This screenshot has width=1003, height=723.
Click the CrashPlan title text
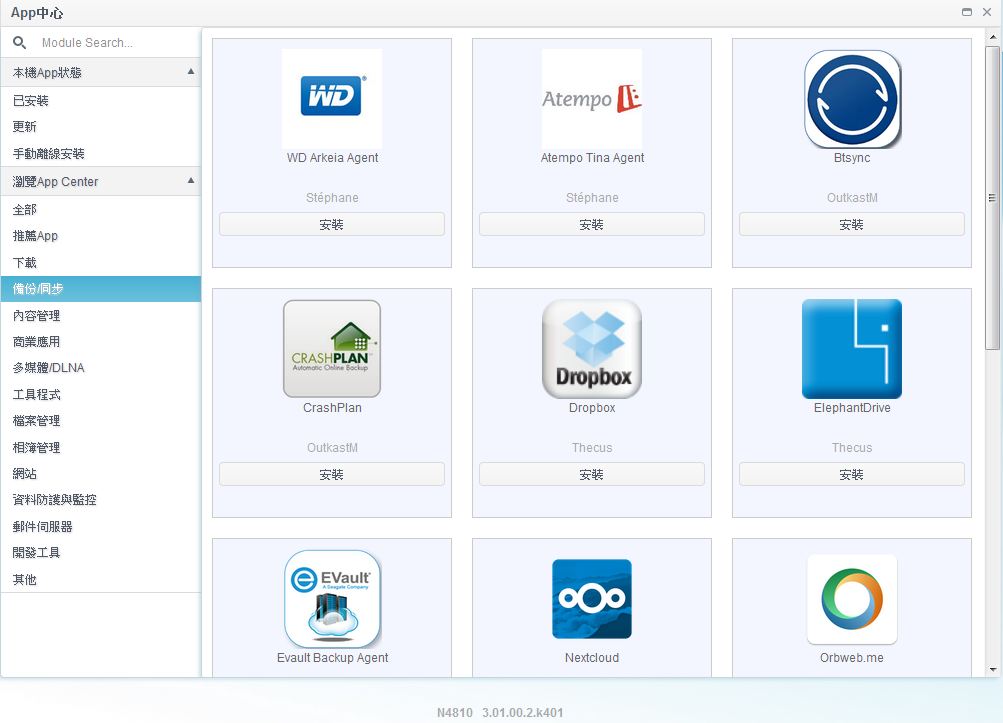[332, 408]
